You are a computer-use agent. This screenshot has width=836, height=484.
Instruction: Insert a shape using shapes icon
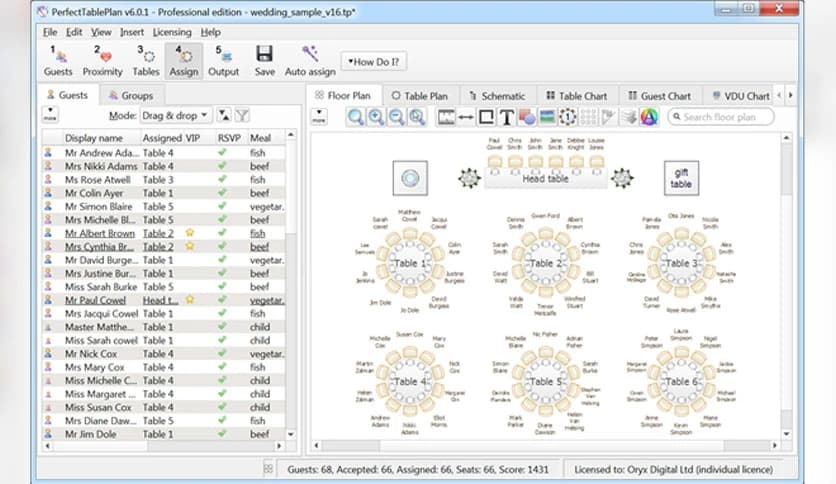coord(527,117)
